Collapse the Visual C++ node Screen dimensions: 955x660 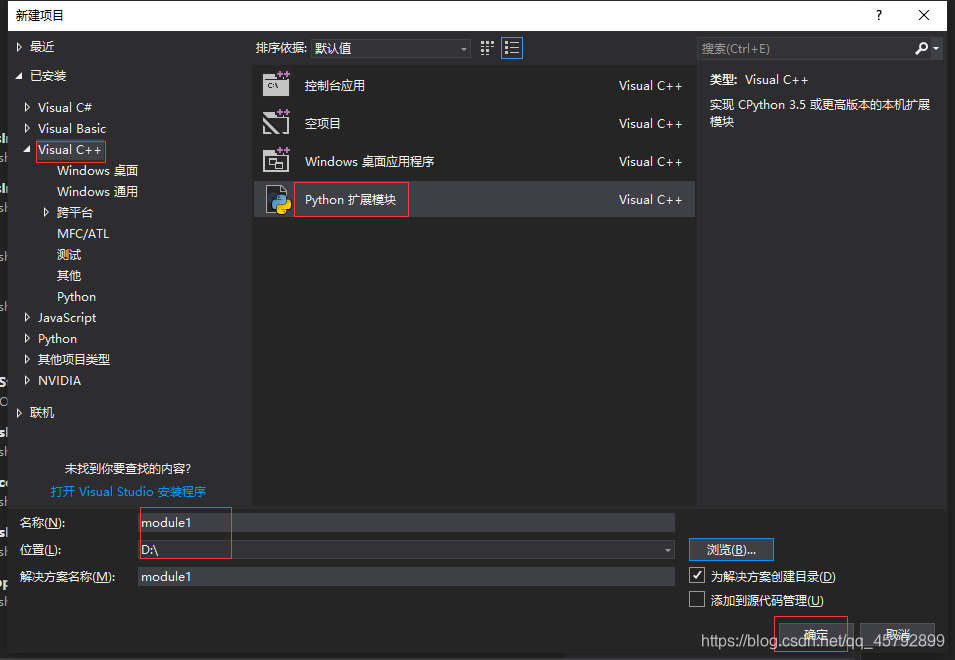(x=27, y=149)
